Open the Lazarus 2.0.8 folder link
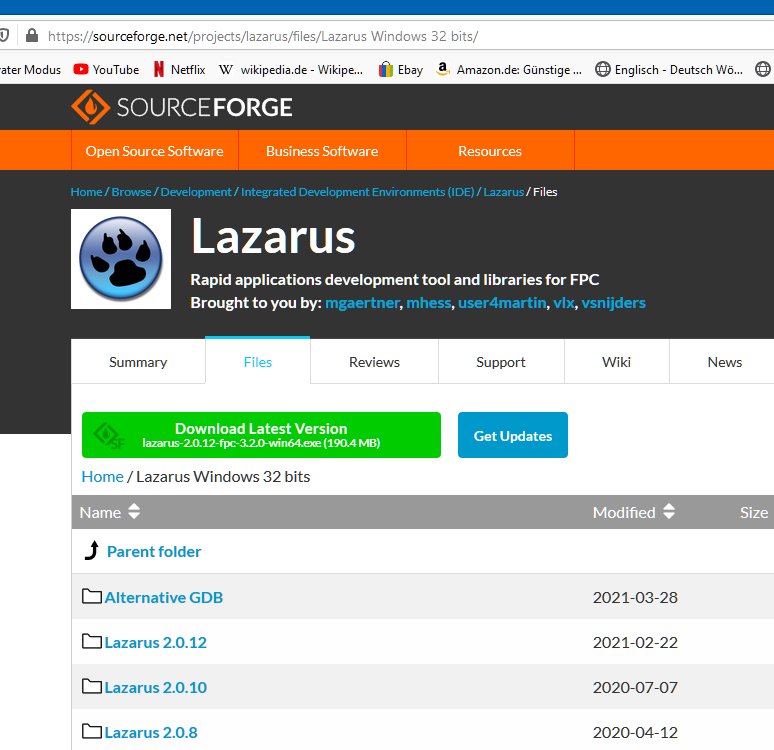This screenshot has width=774, height=750. click(151, 732)
